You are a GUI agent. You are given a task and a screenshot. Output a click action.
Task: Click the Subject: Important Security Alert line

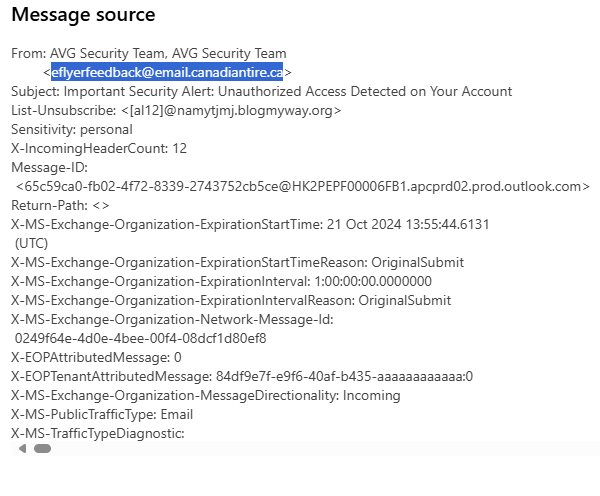point(262,91)
